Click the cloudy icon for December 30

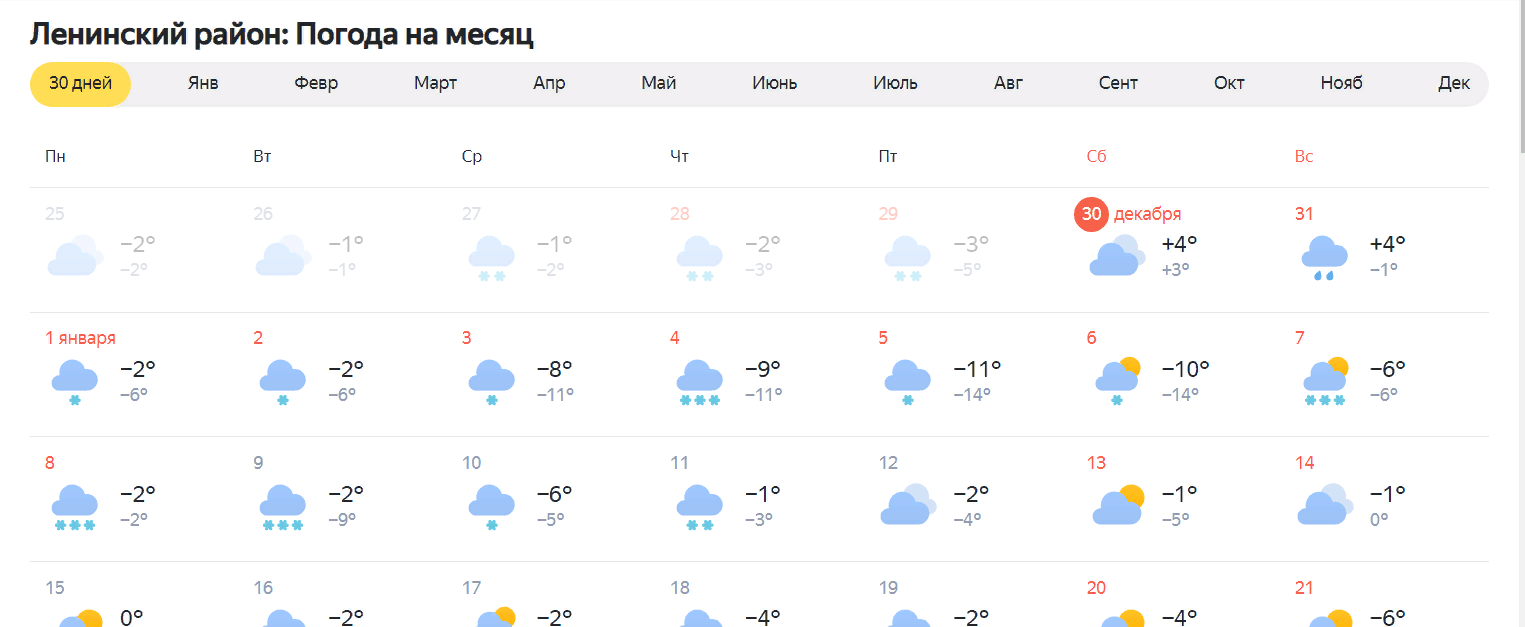tap(1117, 256)
